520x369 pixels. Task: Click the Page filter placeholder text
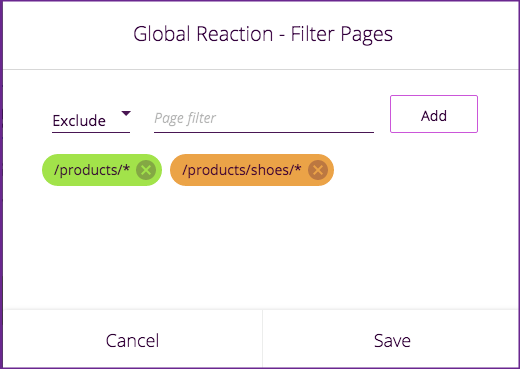pos(185,118)
